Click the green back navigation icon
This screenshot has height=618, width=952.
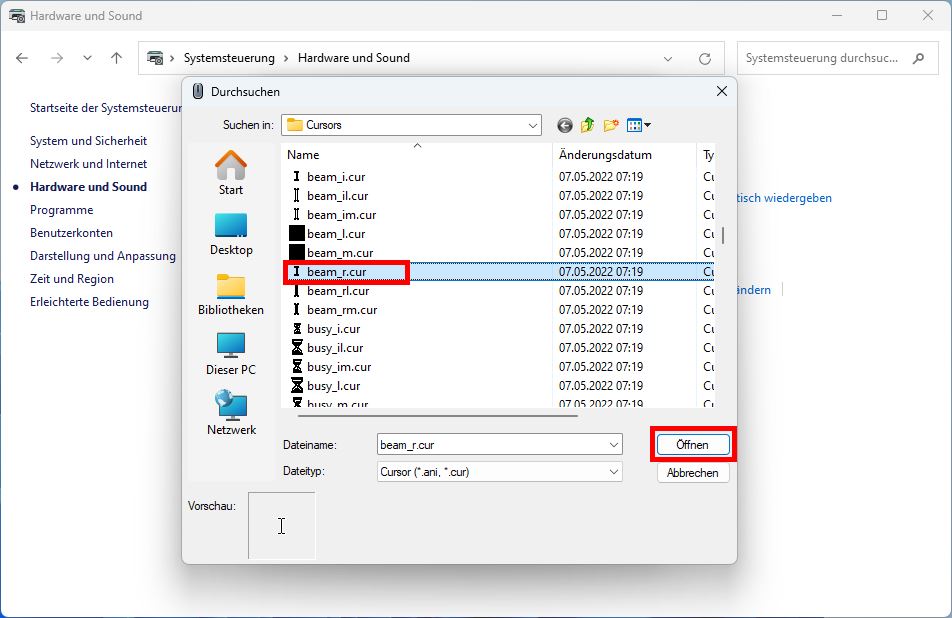pyautogui.click(x=564, y=125)
